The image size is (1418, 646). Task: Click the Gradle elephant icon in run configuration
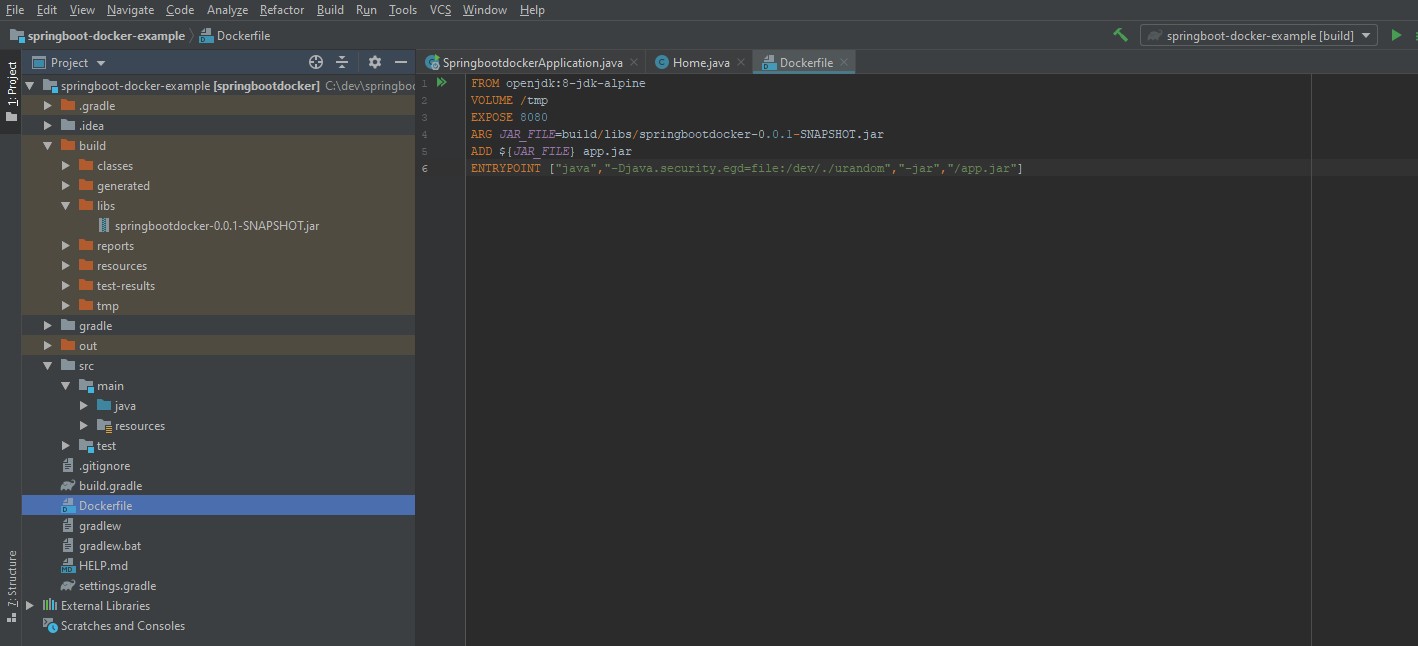pyautogui.click(x=1156, y=34)
